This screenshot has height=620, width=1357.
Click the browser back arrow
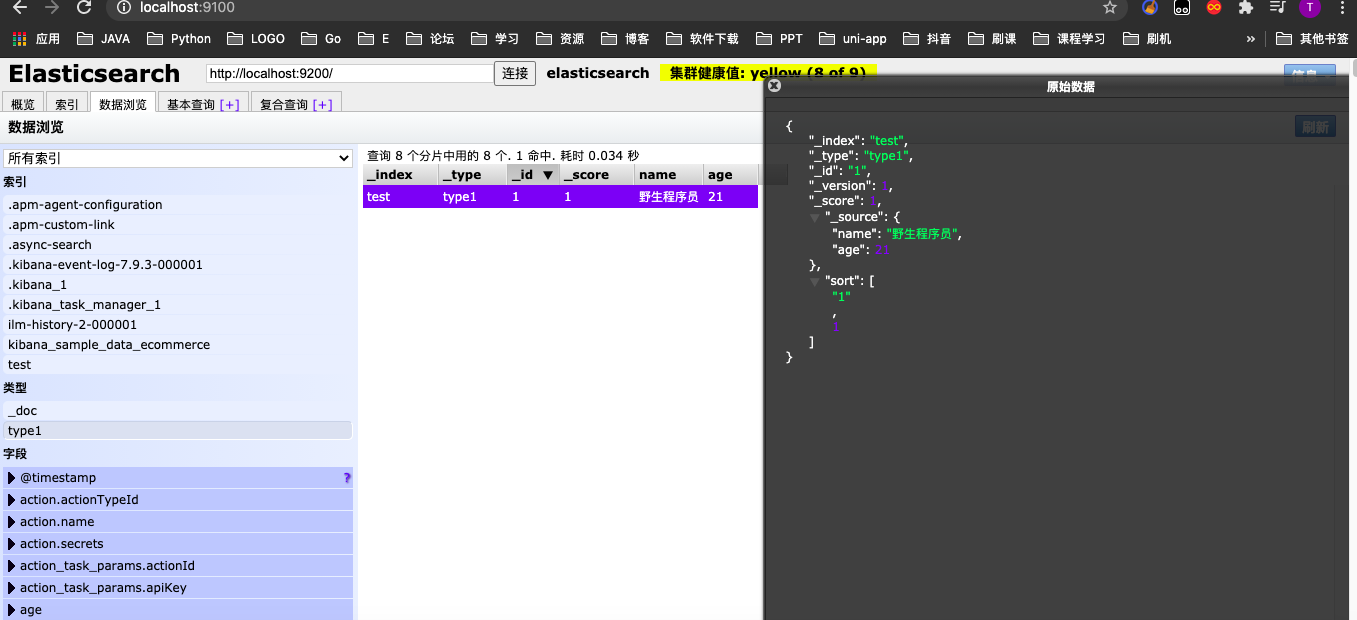(x=20, y=8)
